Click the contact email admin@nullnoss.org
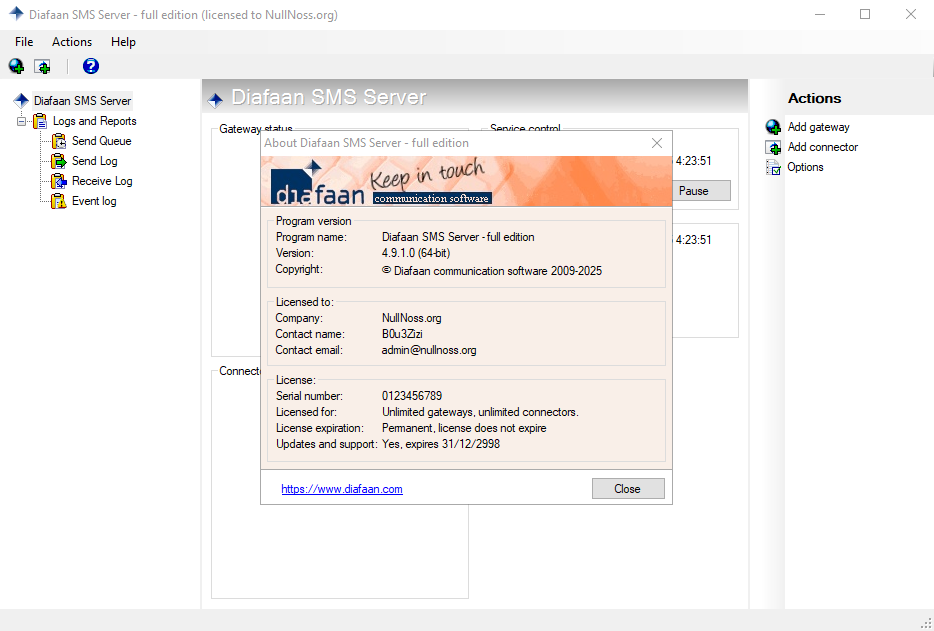934x631 pixels. pos(429,350)
